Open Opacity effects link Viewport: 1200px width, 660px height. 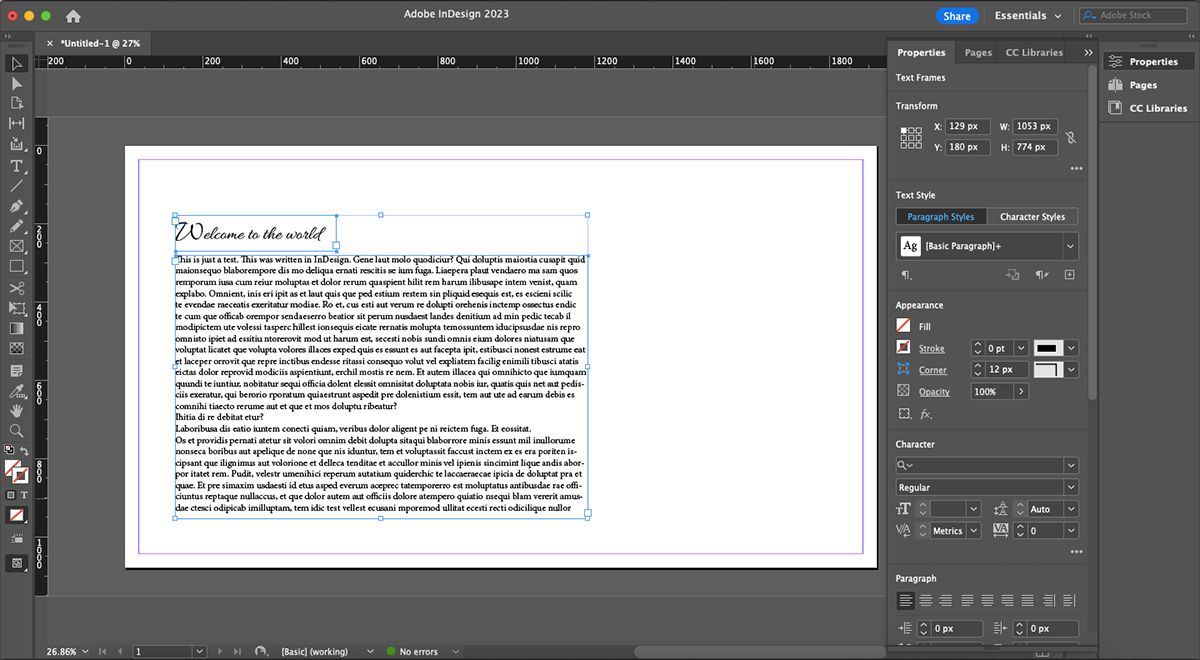pyautogui.click(x=934, y=392)
